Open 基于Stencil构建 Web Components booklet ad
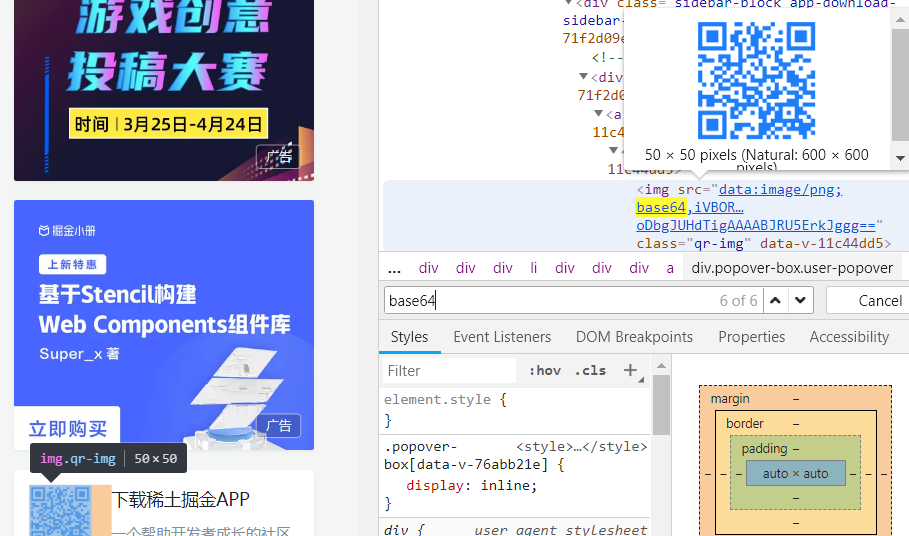 (x=164, y=324)
